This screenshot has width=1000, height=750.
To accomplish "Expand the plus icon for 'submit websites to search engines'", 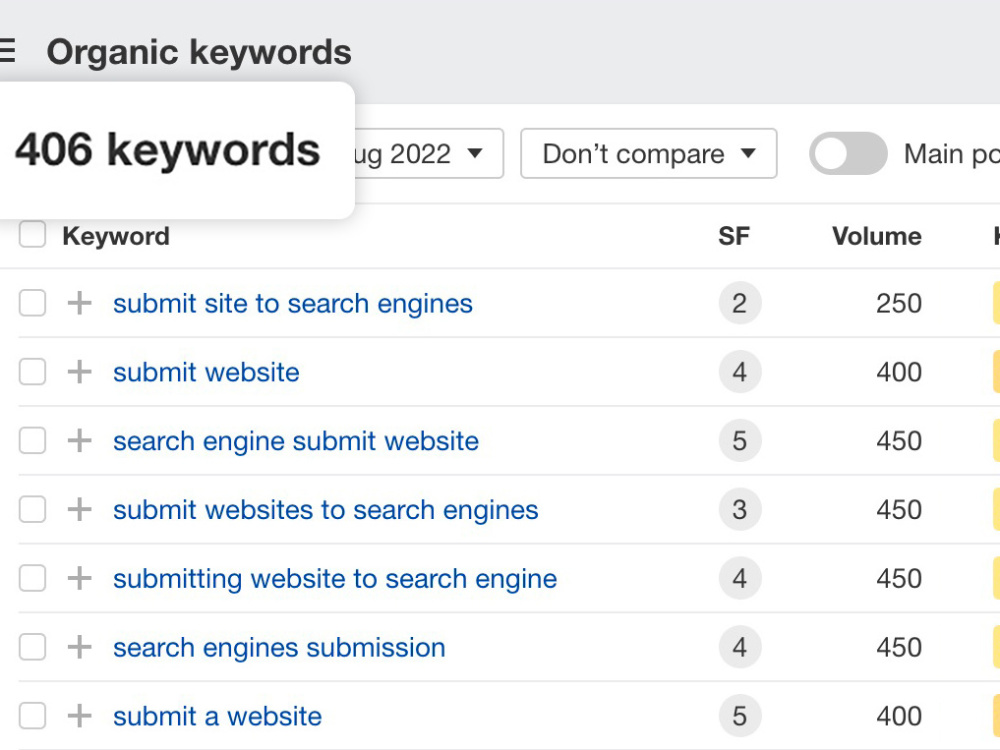I will point(80,510).
